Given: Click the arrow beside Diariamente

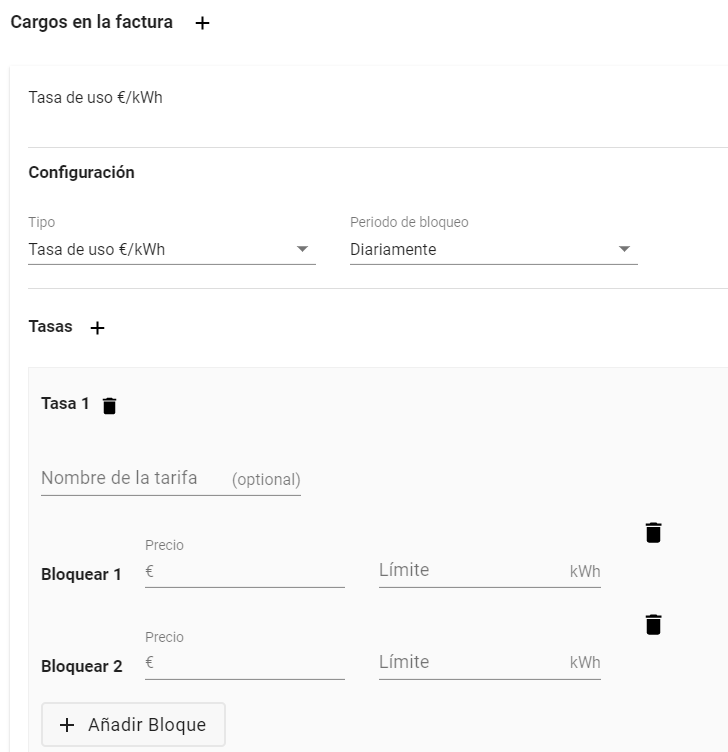Looking at the screenshot, I should pyautogui.click(x=624, y=249).
